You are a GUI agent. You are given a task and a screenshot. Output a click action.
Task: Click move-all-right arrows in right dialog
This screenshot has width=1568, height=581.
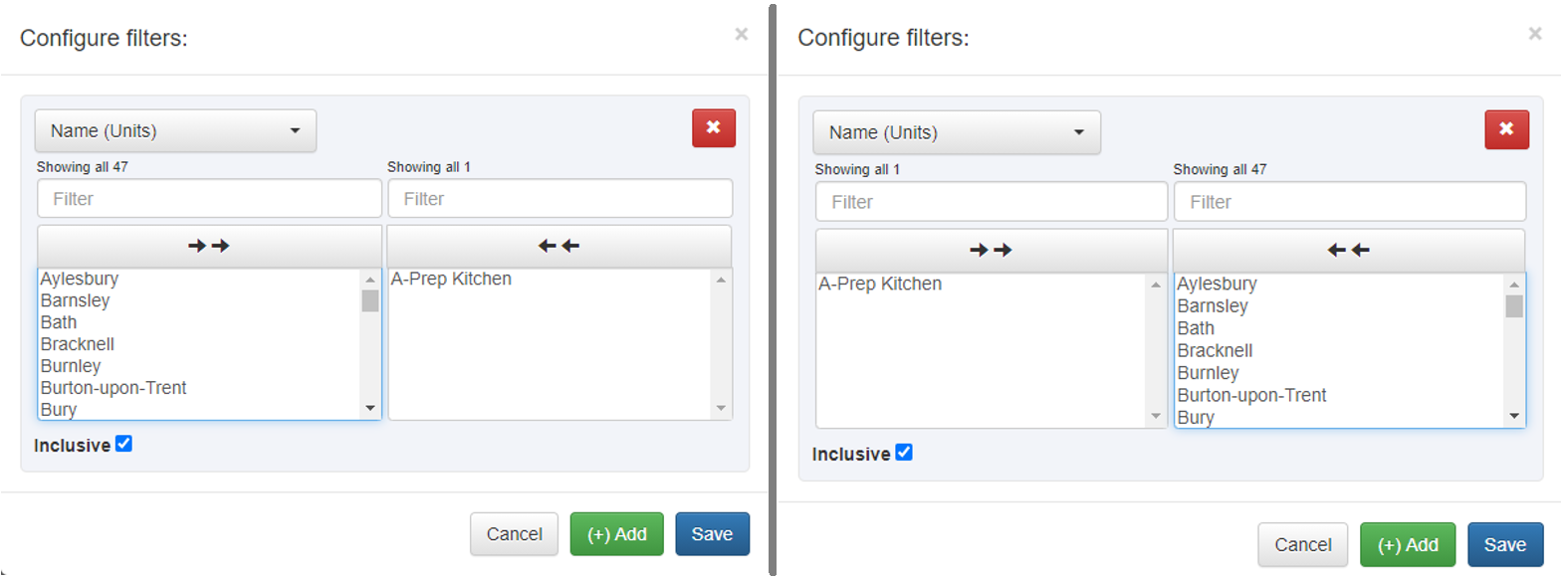coord(991,251)
